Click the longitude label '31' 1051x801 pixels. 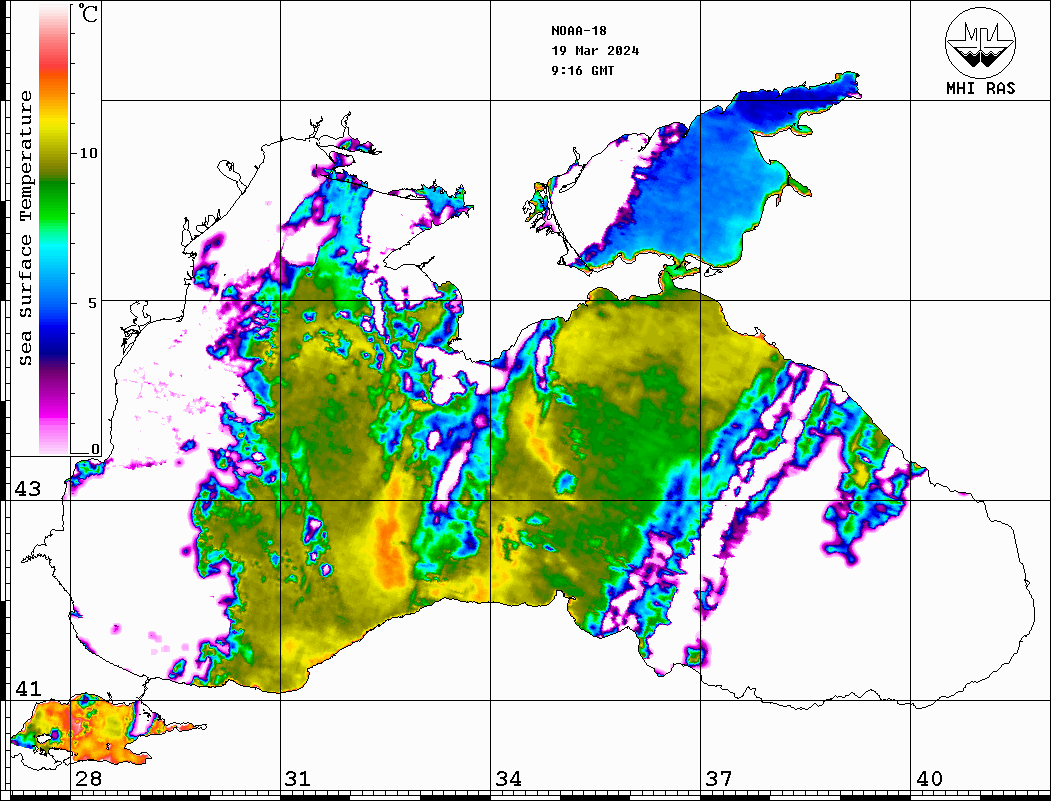298,778
